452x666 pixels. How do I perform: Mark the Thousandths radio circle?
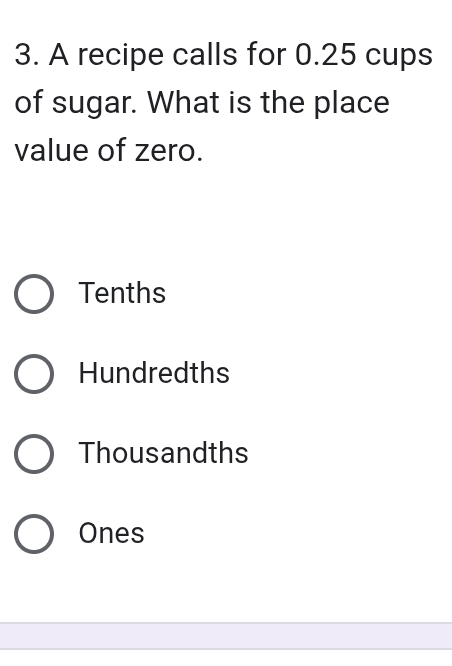(x=34, y=454)
